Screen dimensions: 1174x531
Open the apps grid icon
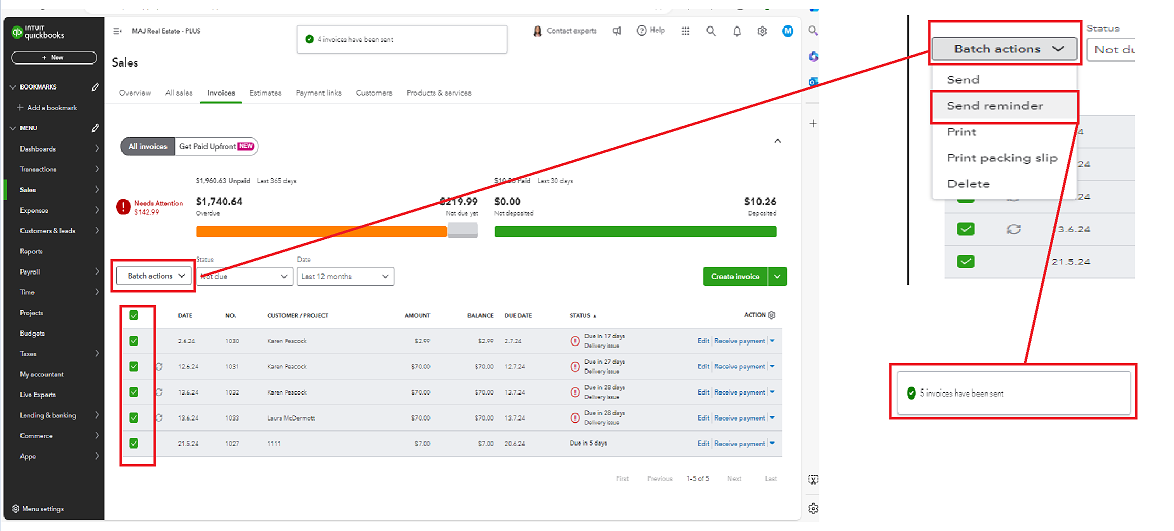(x=685, y=31)
